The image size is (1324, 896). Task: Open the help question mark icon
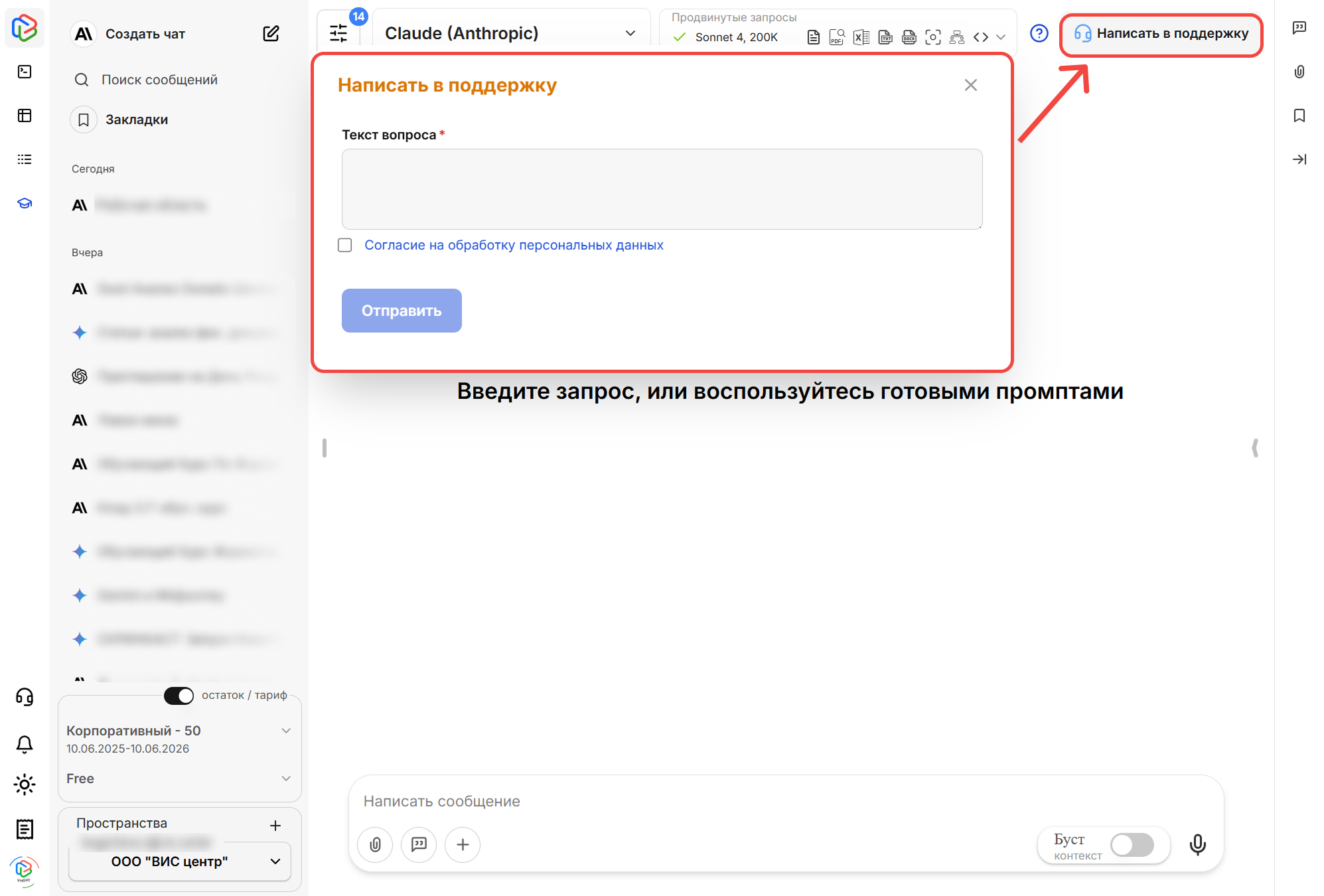(1039, 33)
